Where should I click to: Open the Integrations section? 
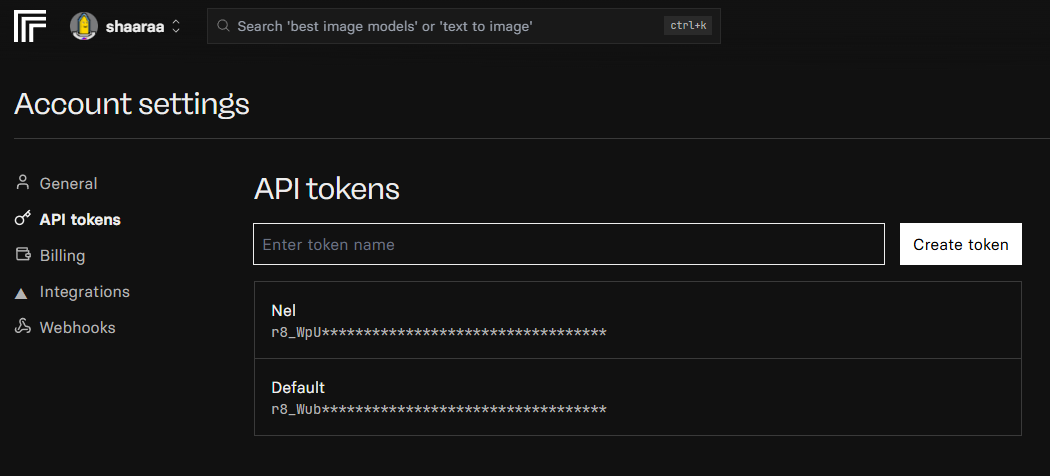point(84,292)
